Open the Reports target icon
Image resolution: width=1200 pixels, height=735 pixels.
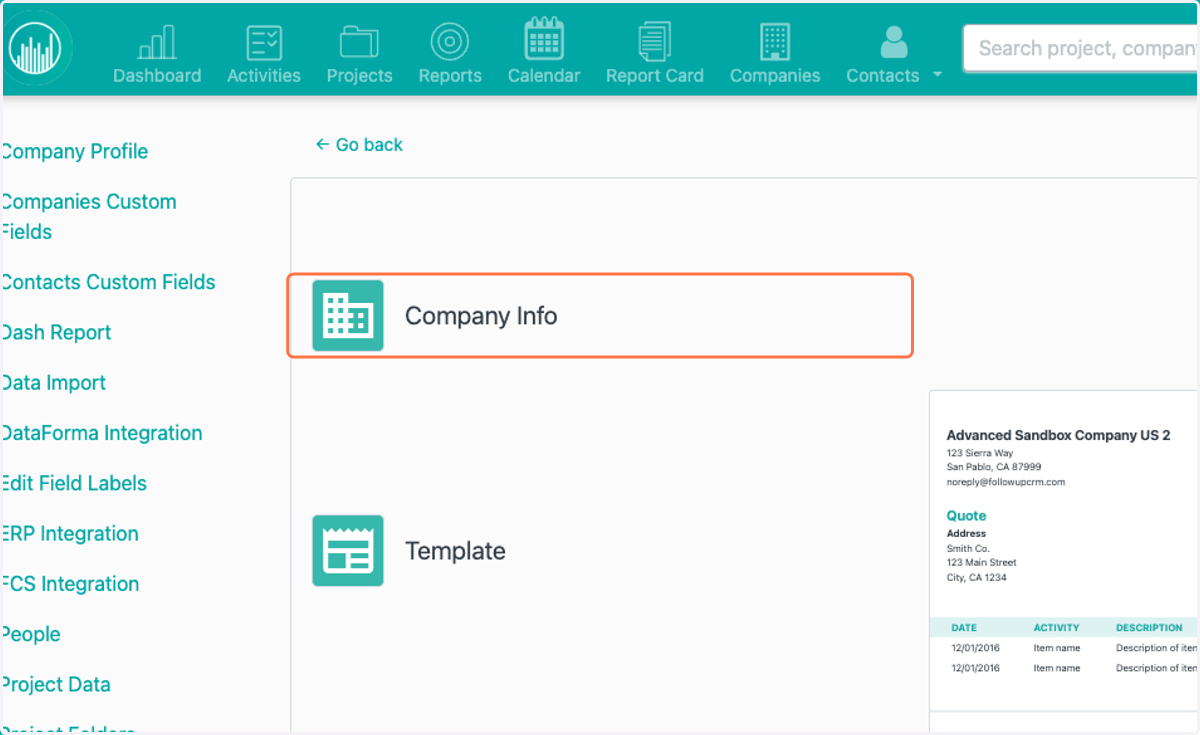[450, 42]
